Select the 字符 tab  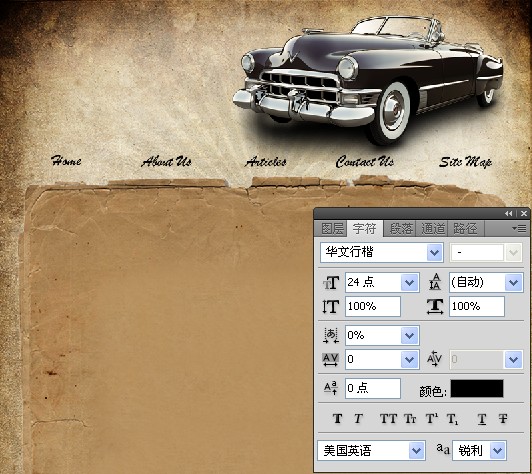pyautogui.click(x=365, y=228)
